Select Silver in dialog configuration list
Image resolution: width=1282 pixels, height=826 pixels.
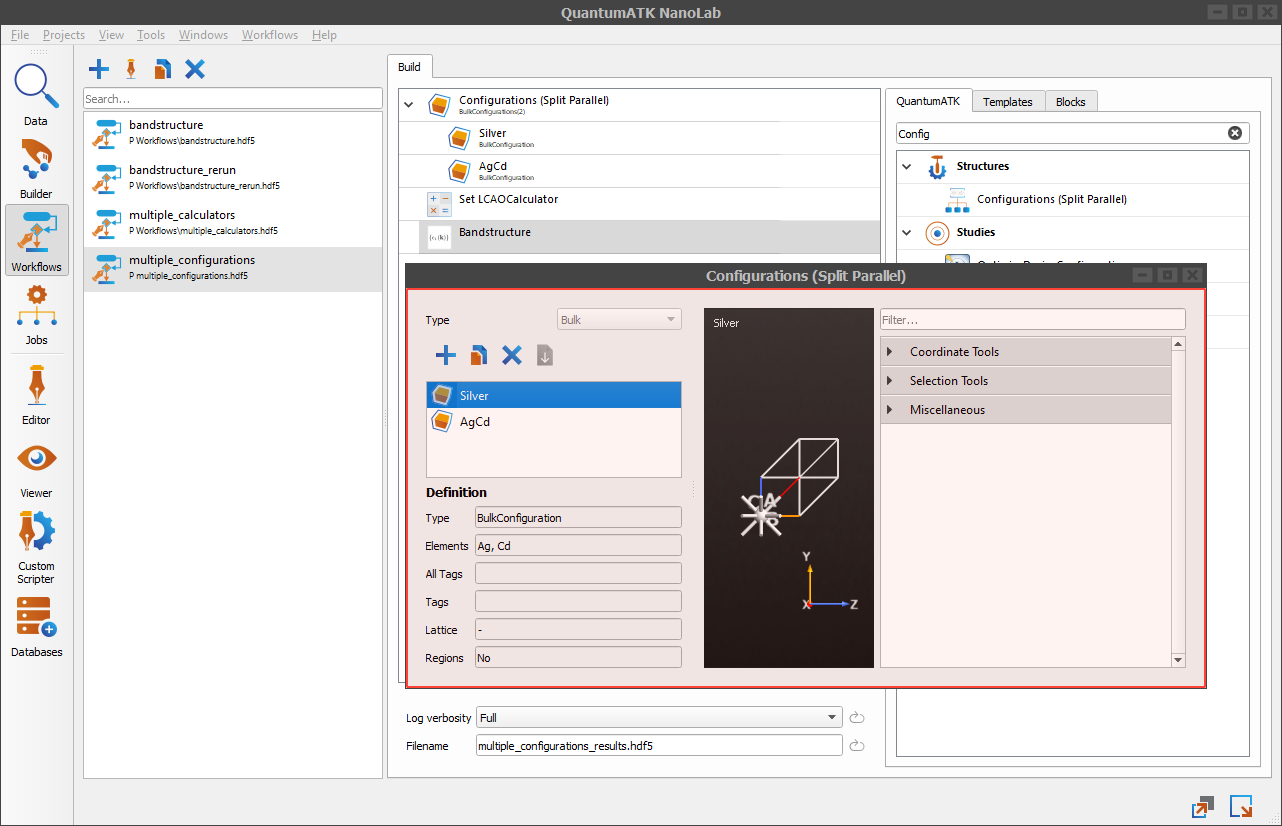pyautogui.click(x=554, y=396)
